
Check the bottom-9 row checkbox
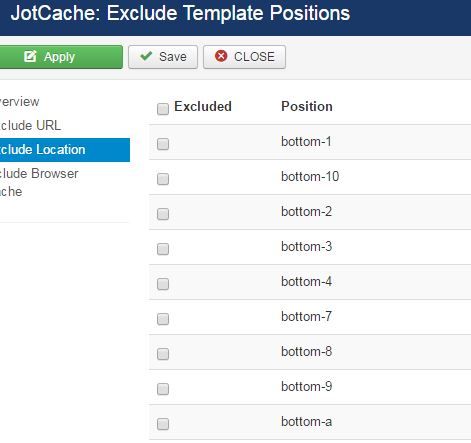(163, 389)
